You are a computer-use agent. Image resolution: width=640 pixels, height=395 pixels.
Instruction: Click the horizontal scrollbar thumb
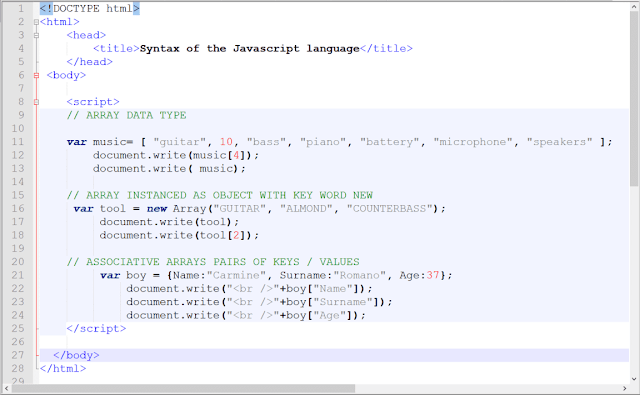(x=183, y=388)
